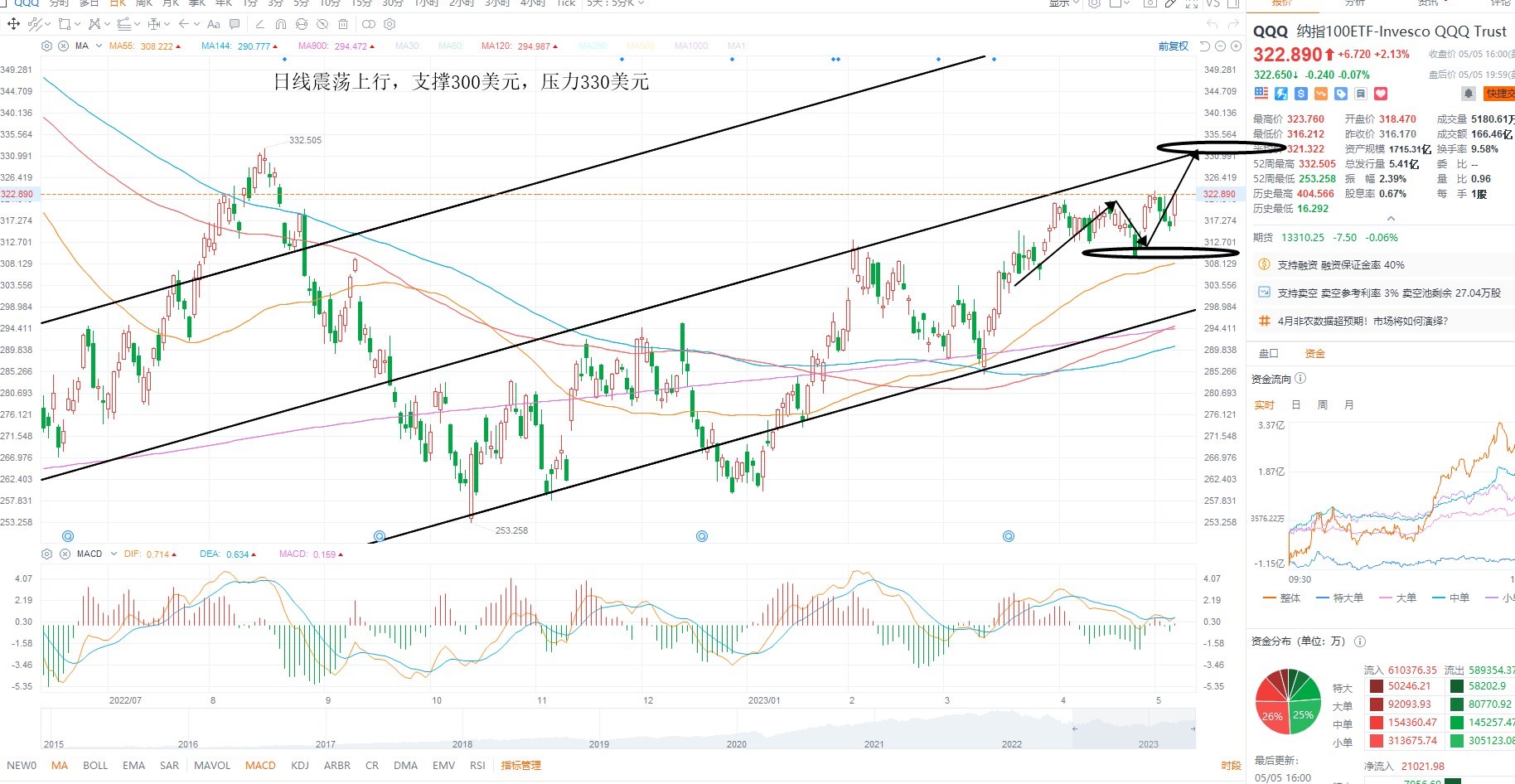
Task: Select the arrow drawing tool
Action: click(183, 24)
